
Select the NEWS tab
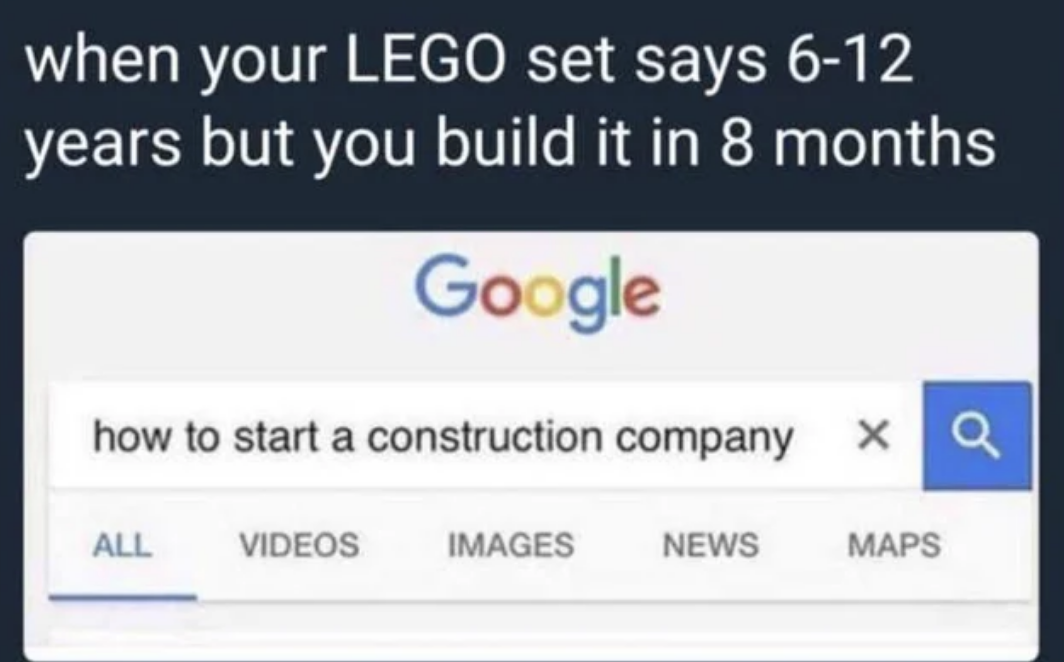pos(710,544)
